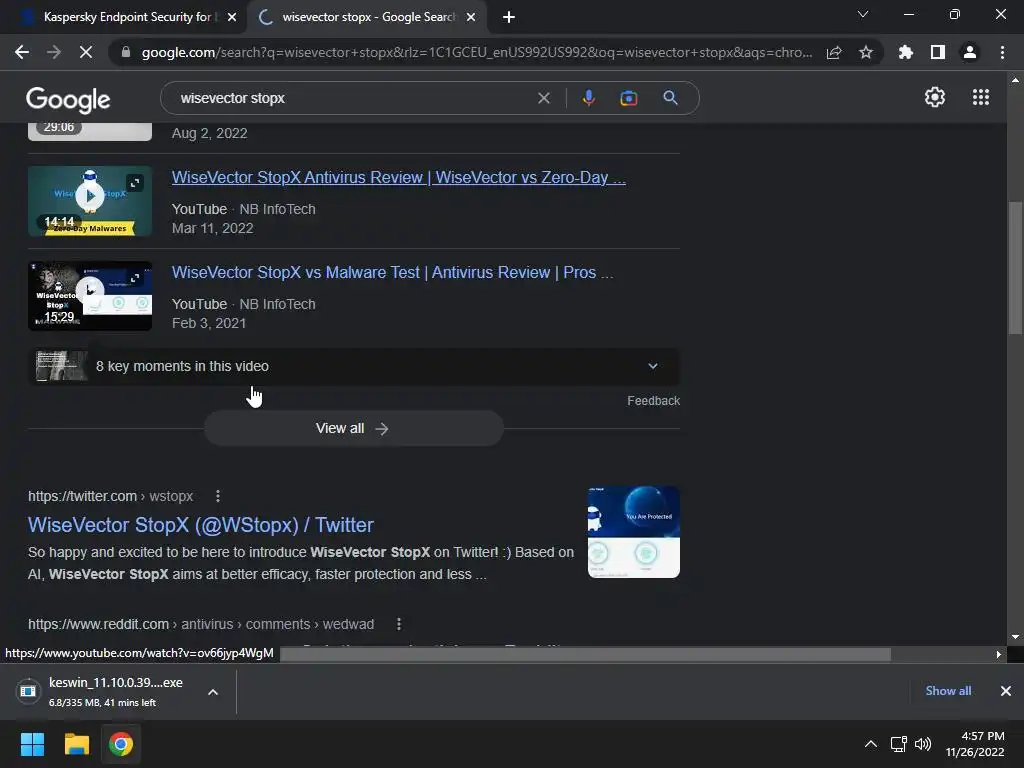Close the downloads bar
The image size is (1024, 768).
click(x=1006, y=691)
